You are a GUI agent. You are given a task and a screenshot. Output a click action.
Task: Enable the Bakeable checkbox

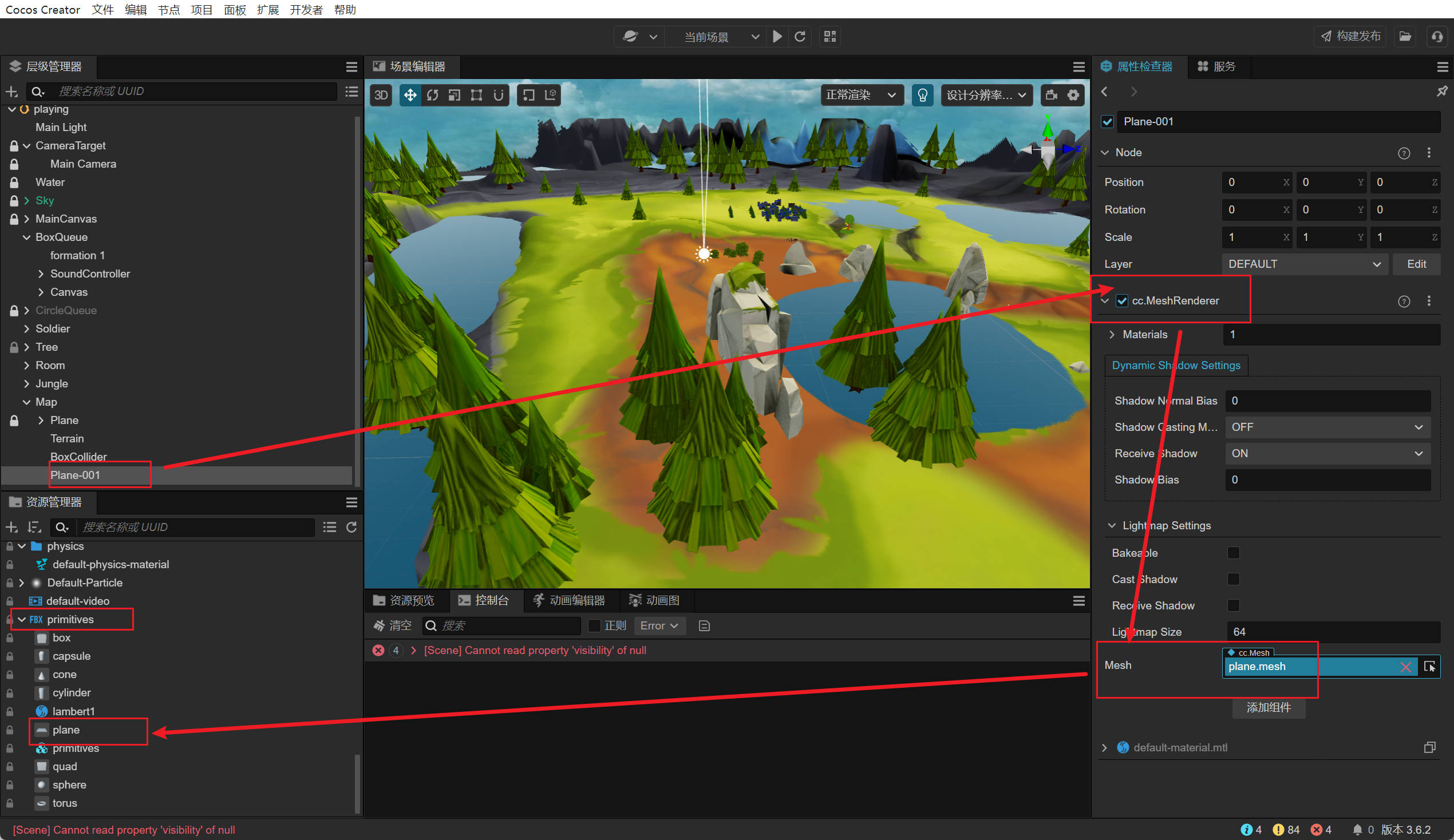1233,553
